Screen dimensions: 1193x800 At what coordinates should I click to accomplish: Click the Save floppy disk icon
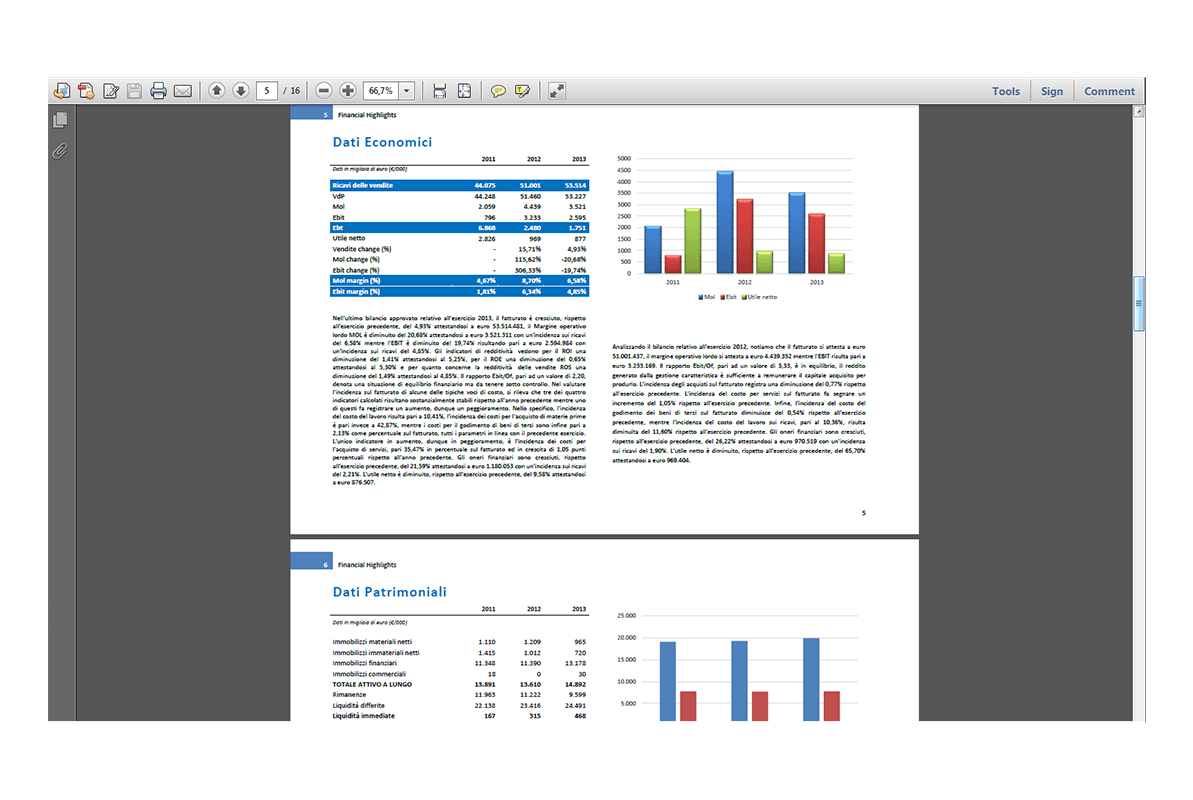(135, 91)
